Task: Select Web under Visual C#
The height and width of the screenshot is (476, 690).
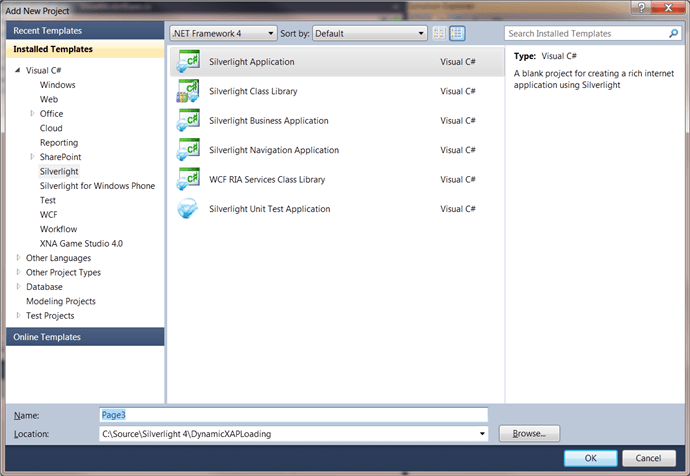Action: [x=49, y=99]
